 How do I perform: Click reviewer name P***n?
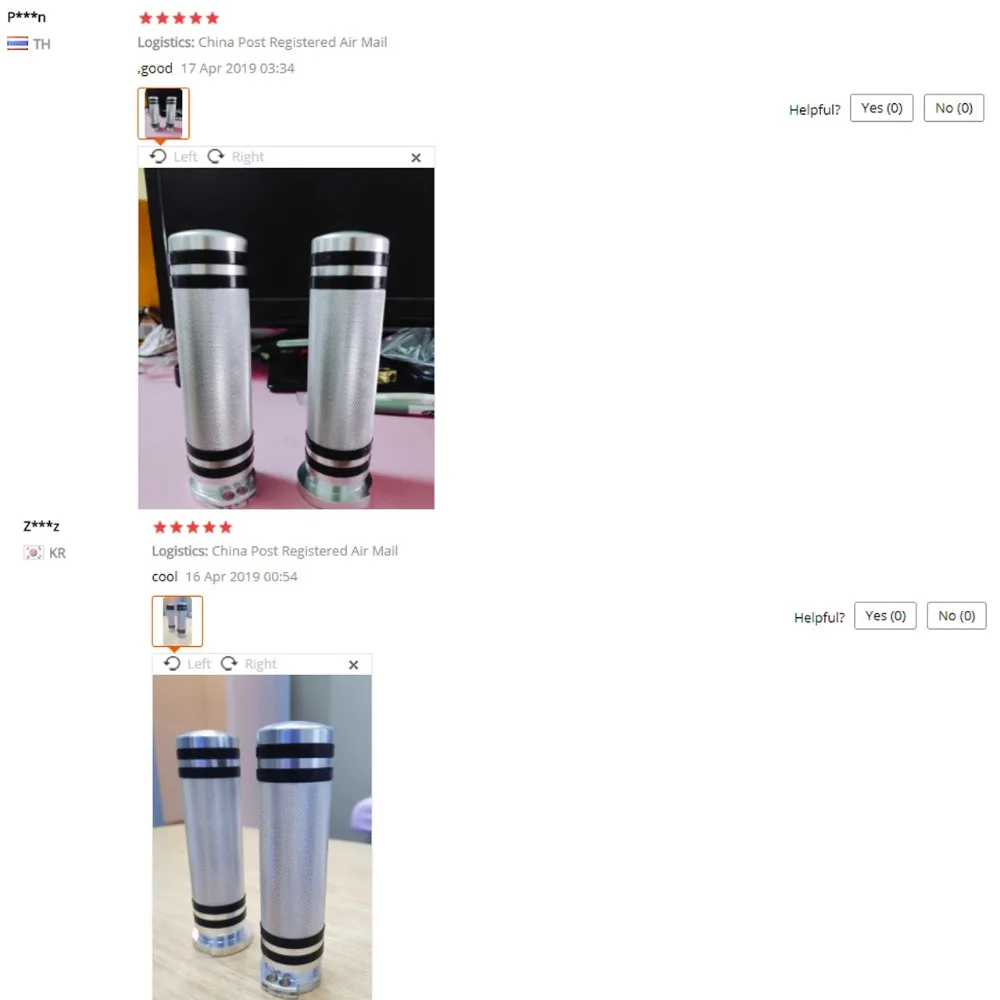pos(26,17)
